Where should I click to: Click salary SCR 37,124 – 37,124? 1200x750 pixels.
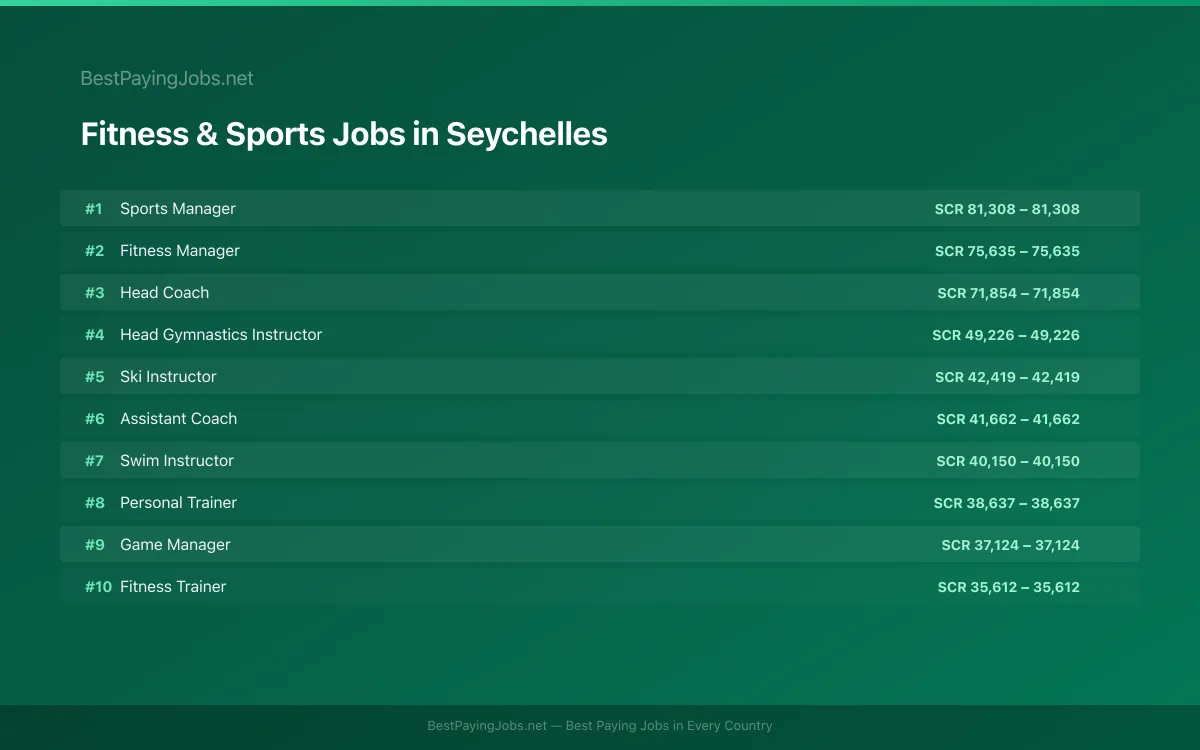click(1010, 545)
